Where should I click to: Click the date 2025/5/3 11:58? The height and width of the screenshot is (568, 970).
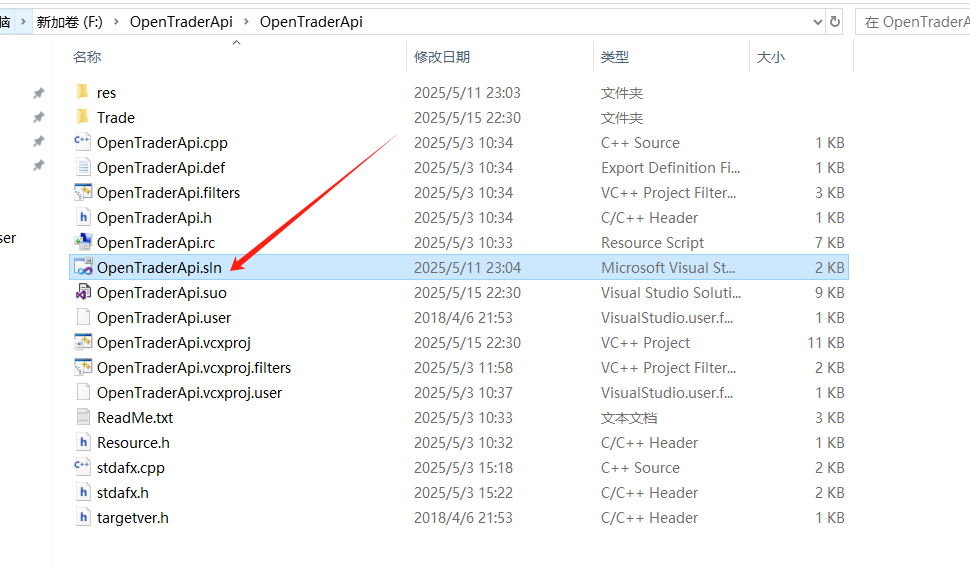click(x=463, y=368)
